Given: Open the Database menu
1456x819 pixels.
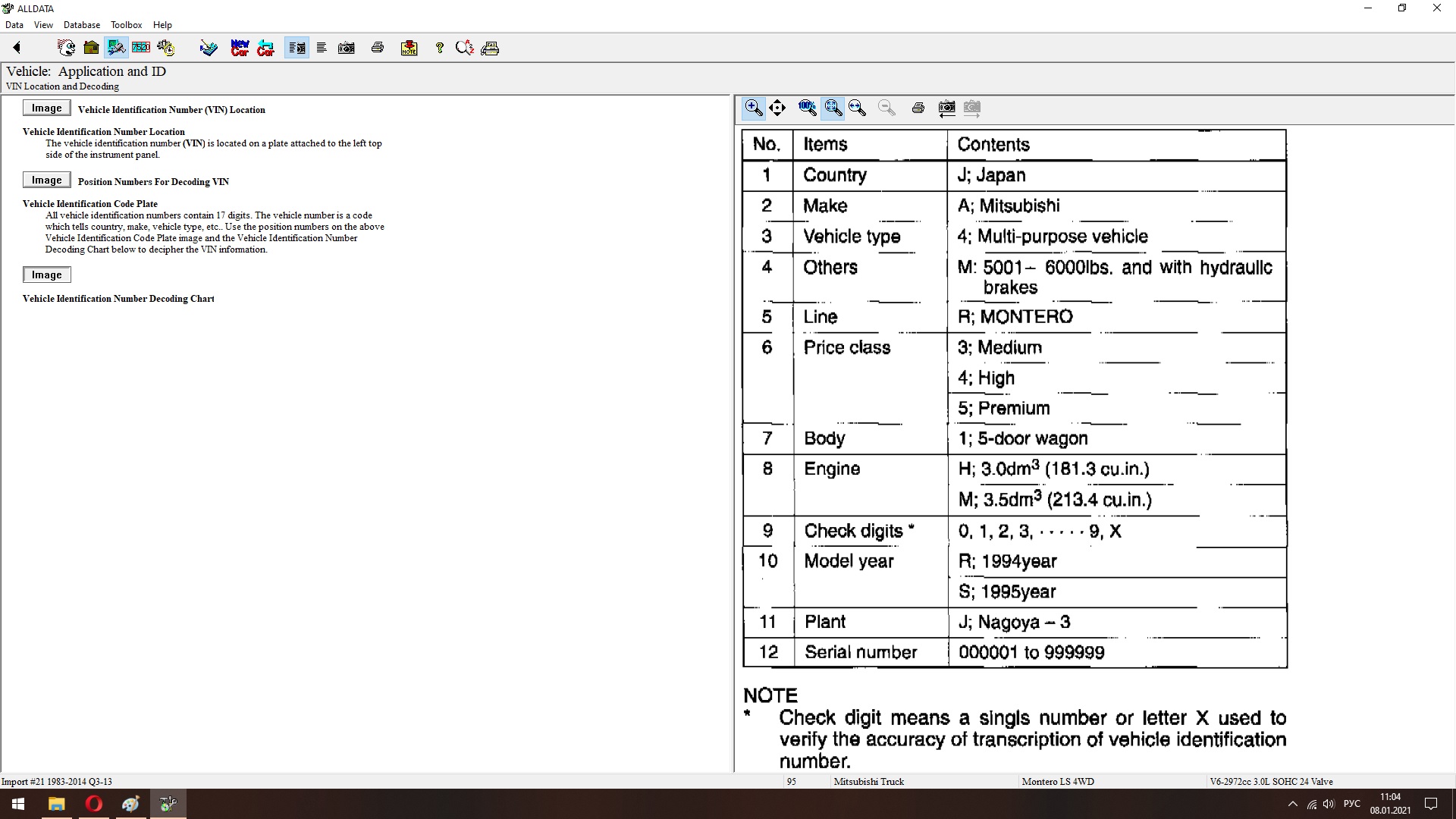Looking at the screenshot, I should coord(81,24).
